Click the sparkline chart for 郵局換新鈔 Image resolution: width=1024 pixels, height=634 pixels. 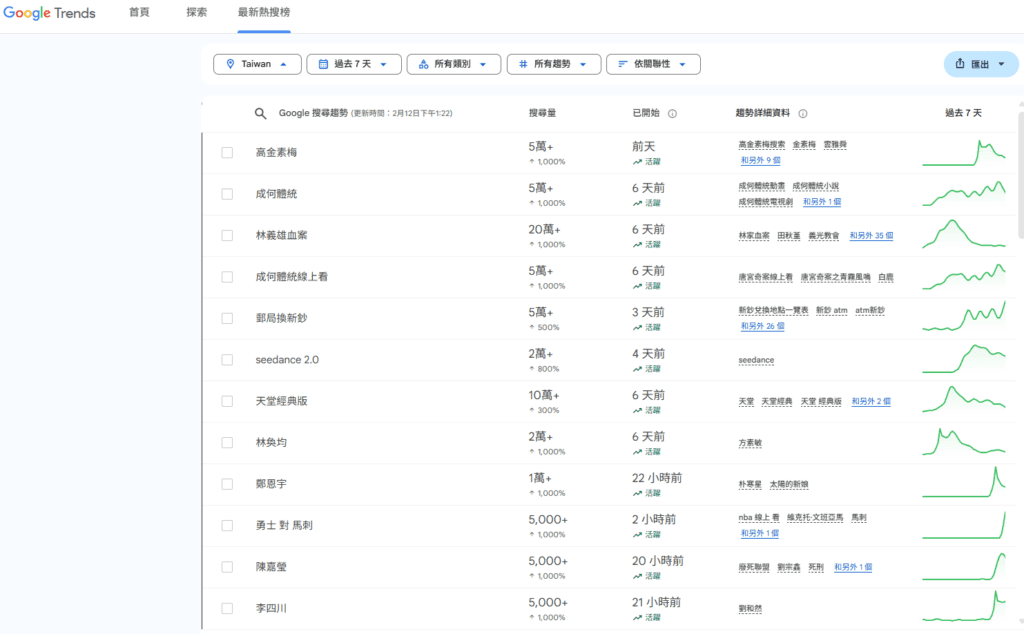tap(963, 318)
